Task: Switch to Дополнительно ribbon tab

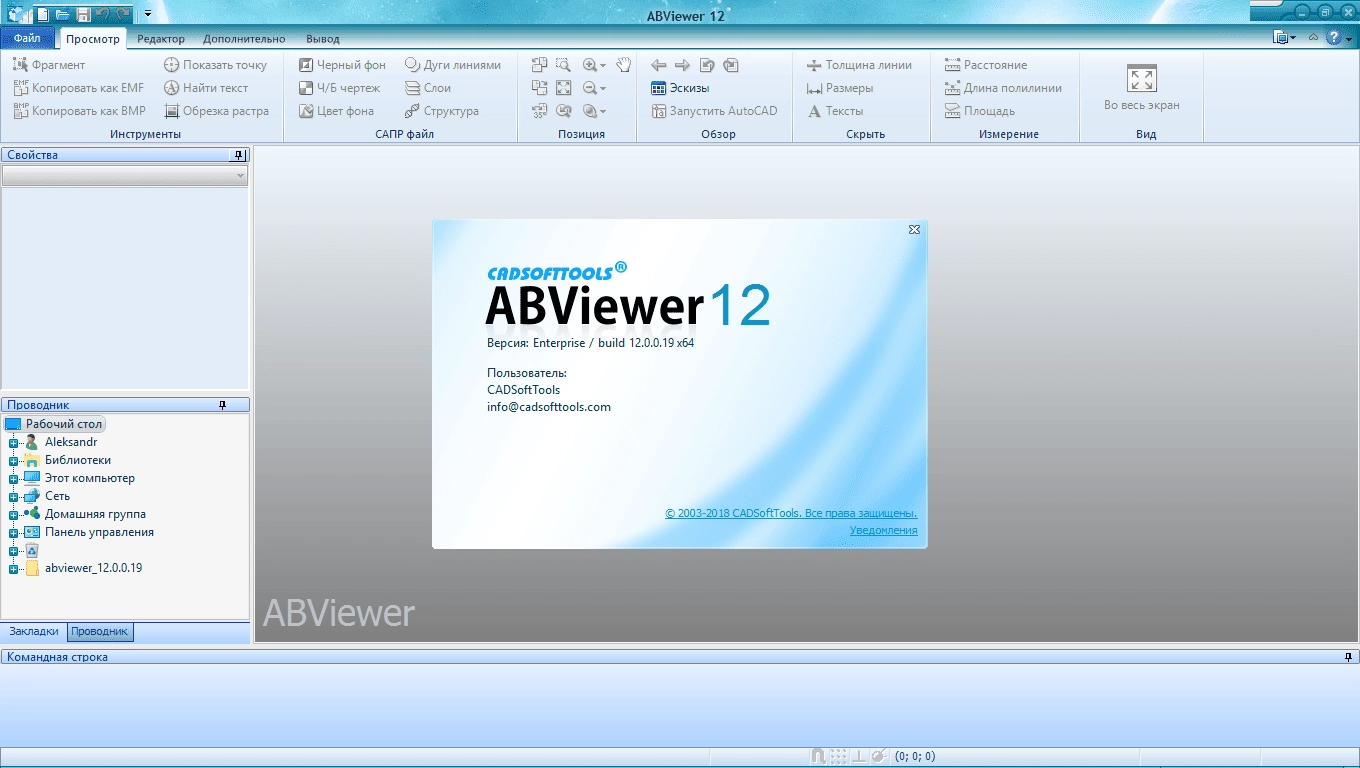Action: pos(244,39)
